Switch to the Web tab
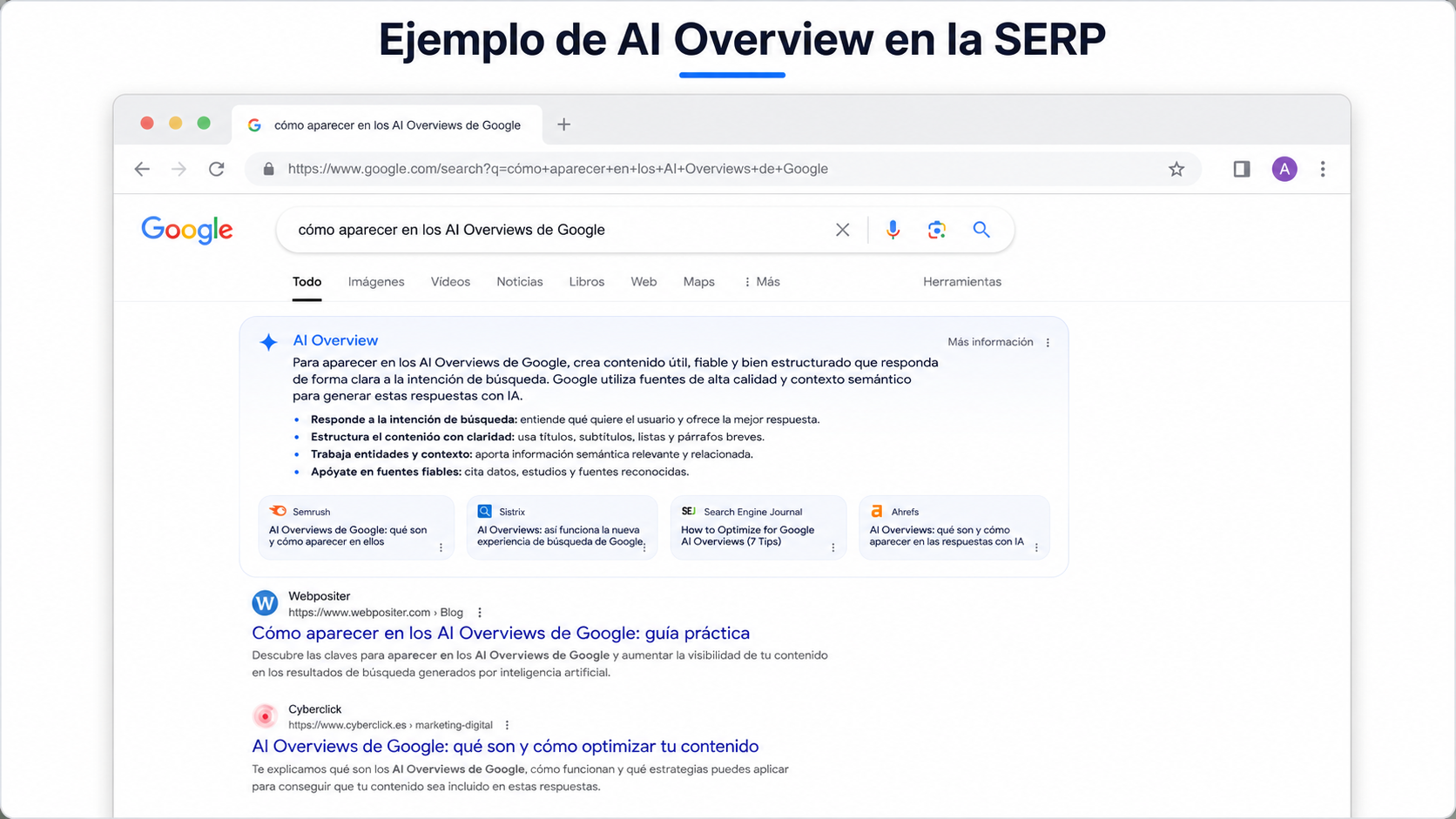Image resolution: width=1456 pixels, height=819 pixels. (x=644, y=282)
